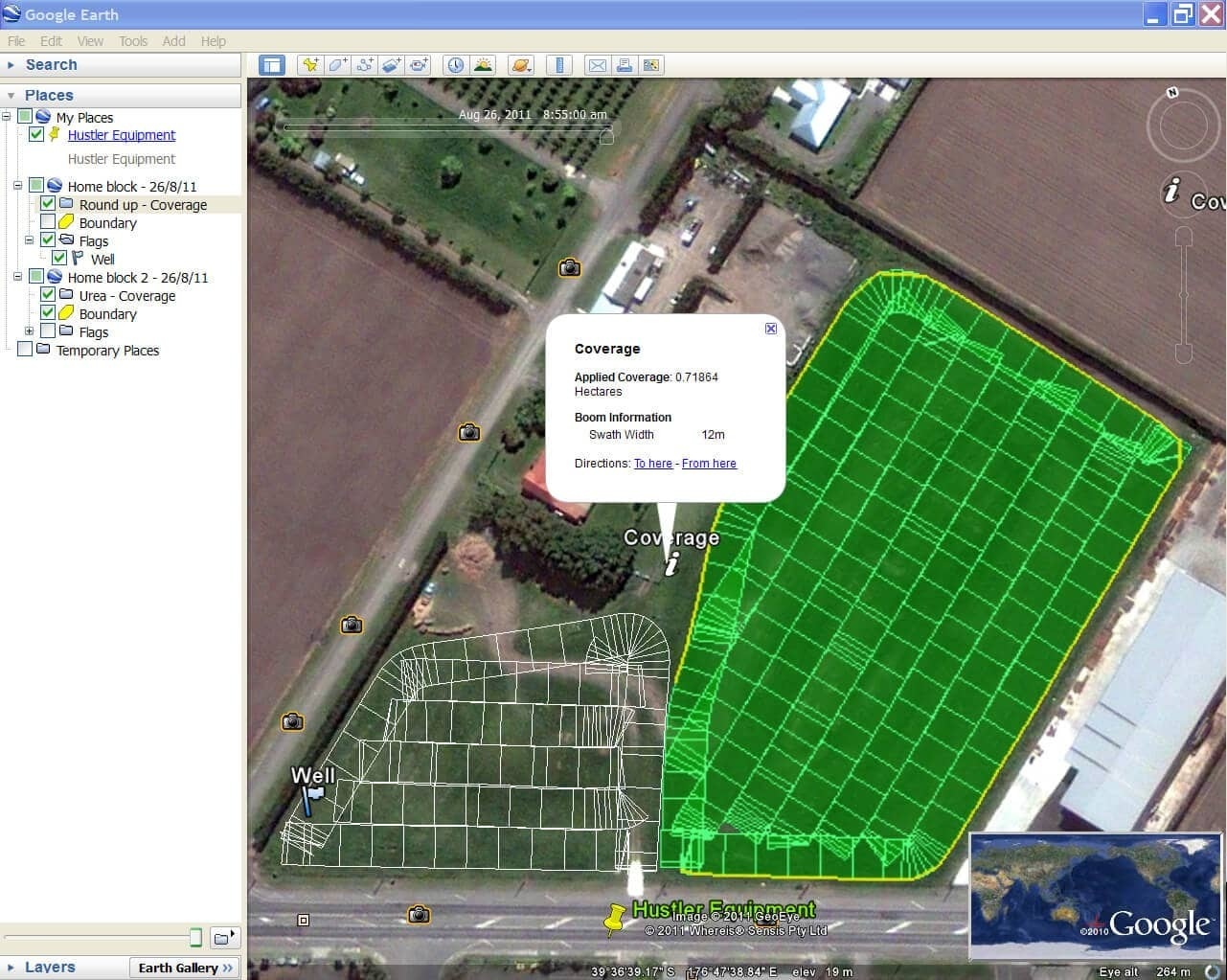This screenshot has height=980, width=1227.
Task: Click the Hustler Equipment yellow pushpin on map
Action: point(614,918)
